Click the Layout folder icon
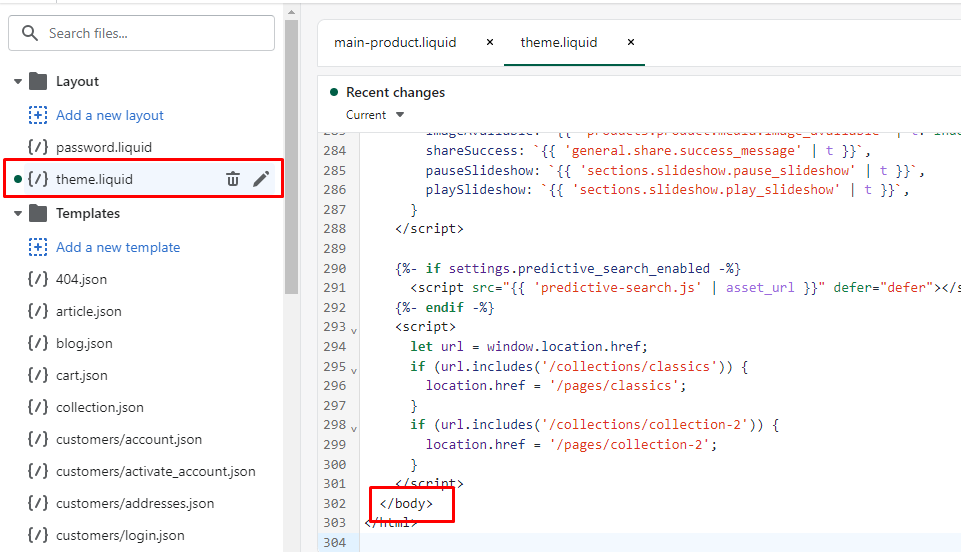 click(38, 81)
